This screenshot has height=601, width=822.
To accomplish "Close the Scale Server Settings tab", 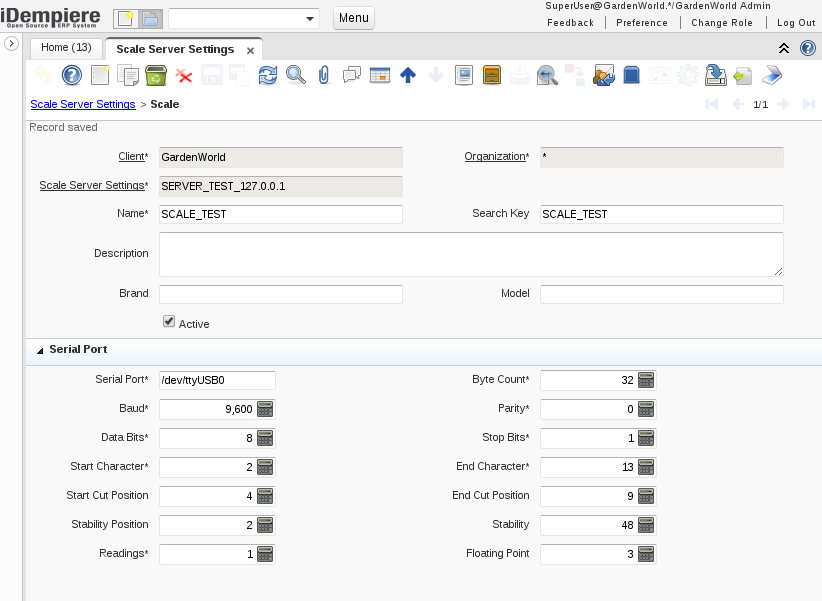I will coord(250,50).
